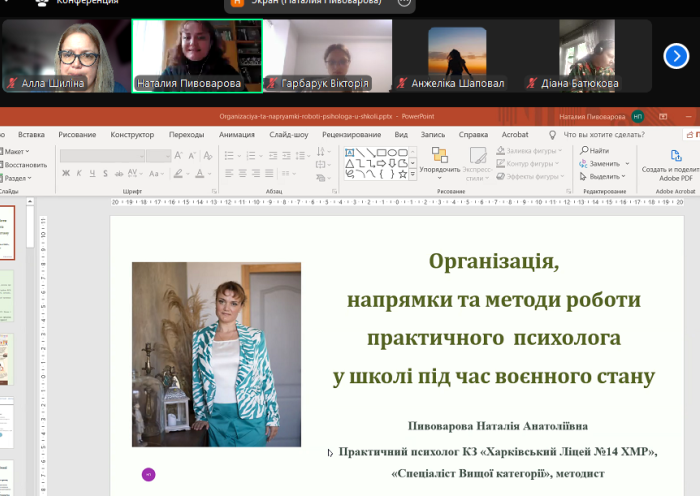
Task: Toggle text shadow (S) formatting
Action: [106, 173]
